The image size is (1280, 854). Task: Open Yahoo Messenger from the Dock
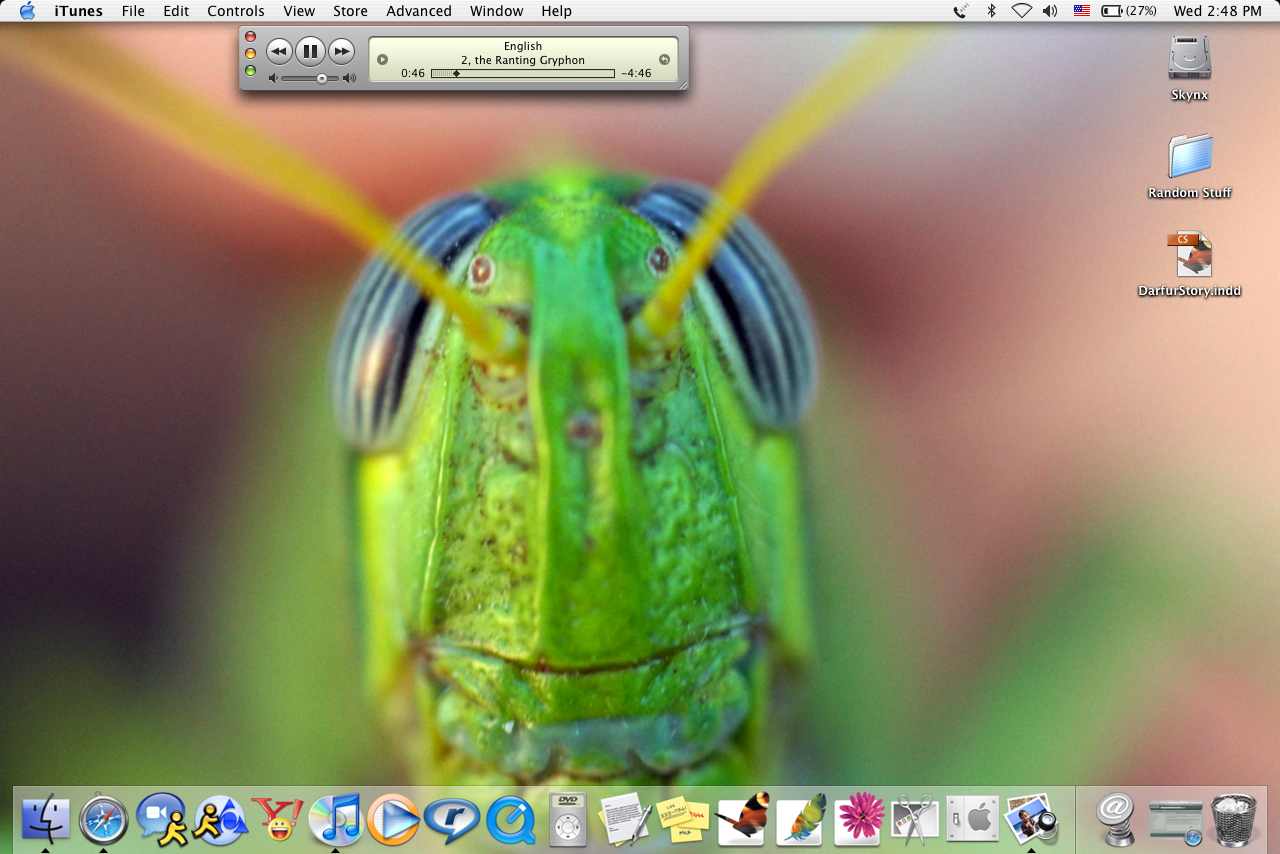pos(278,819)
